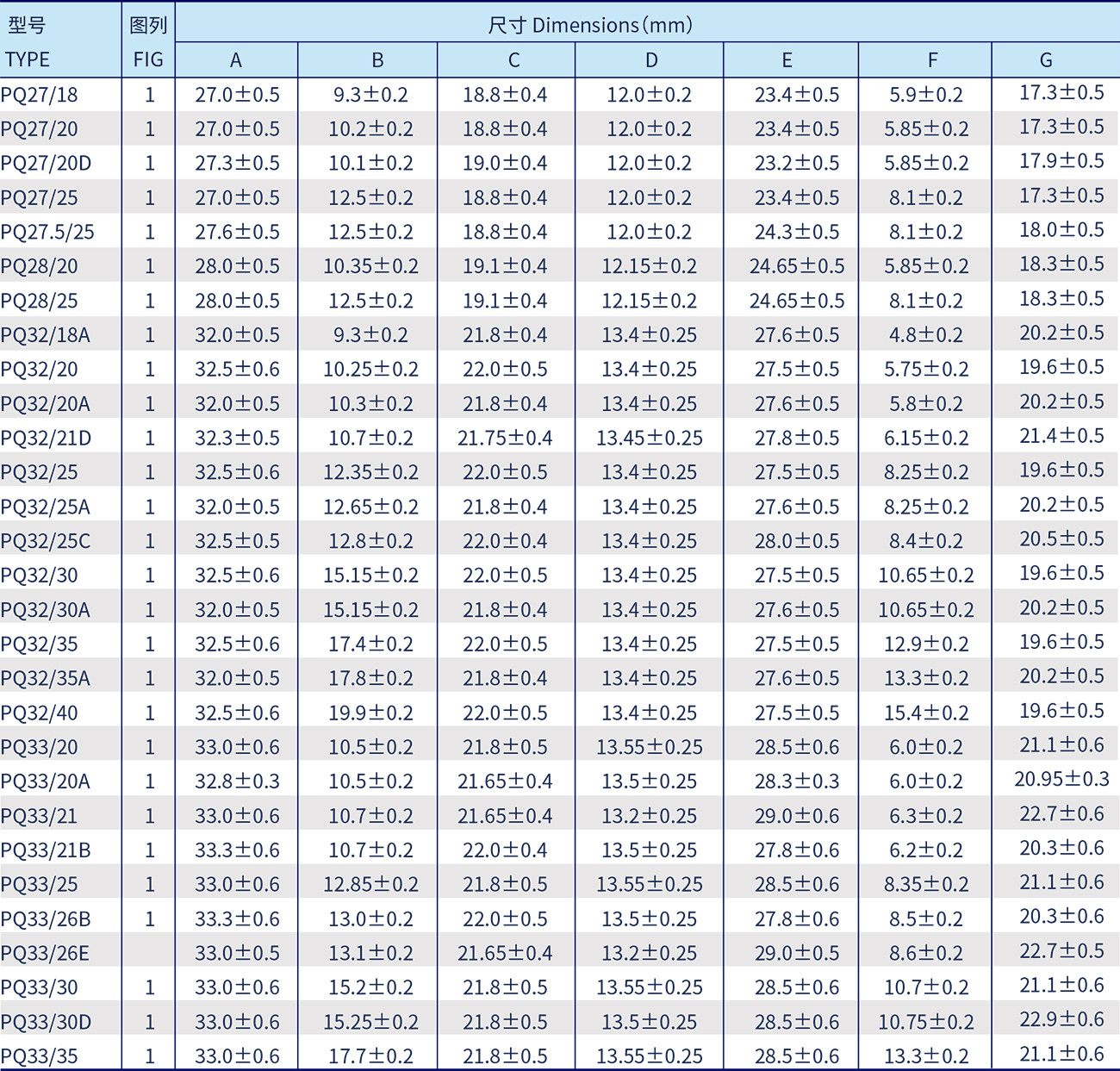Image resolution: width=1120 pixels, height=1071 pixels.
Task: Click the 20.95±0.3 value in column G
Action: coord(1061,780)
